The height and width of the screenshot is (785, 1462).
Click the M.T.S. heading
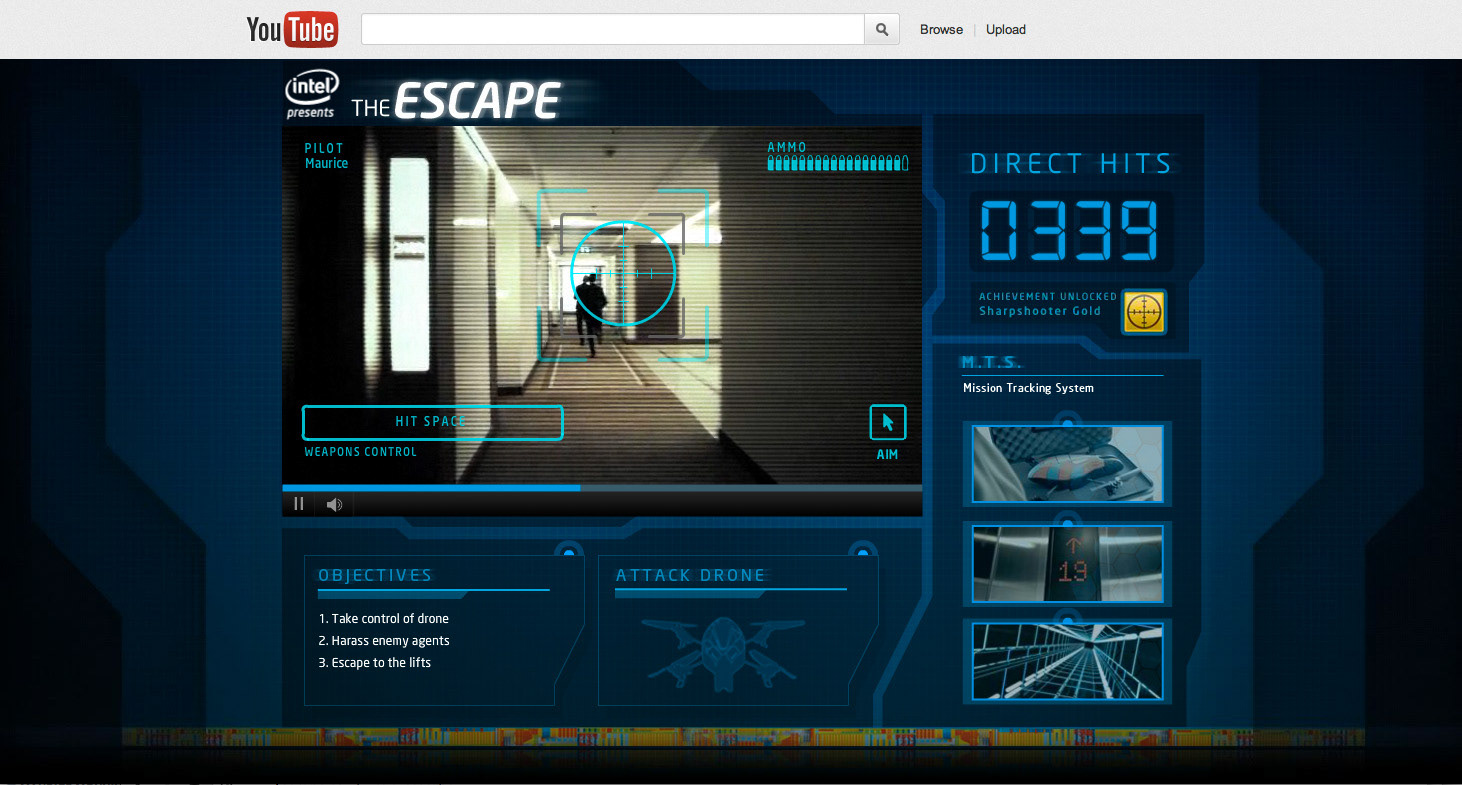click(991, 362)
